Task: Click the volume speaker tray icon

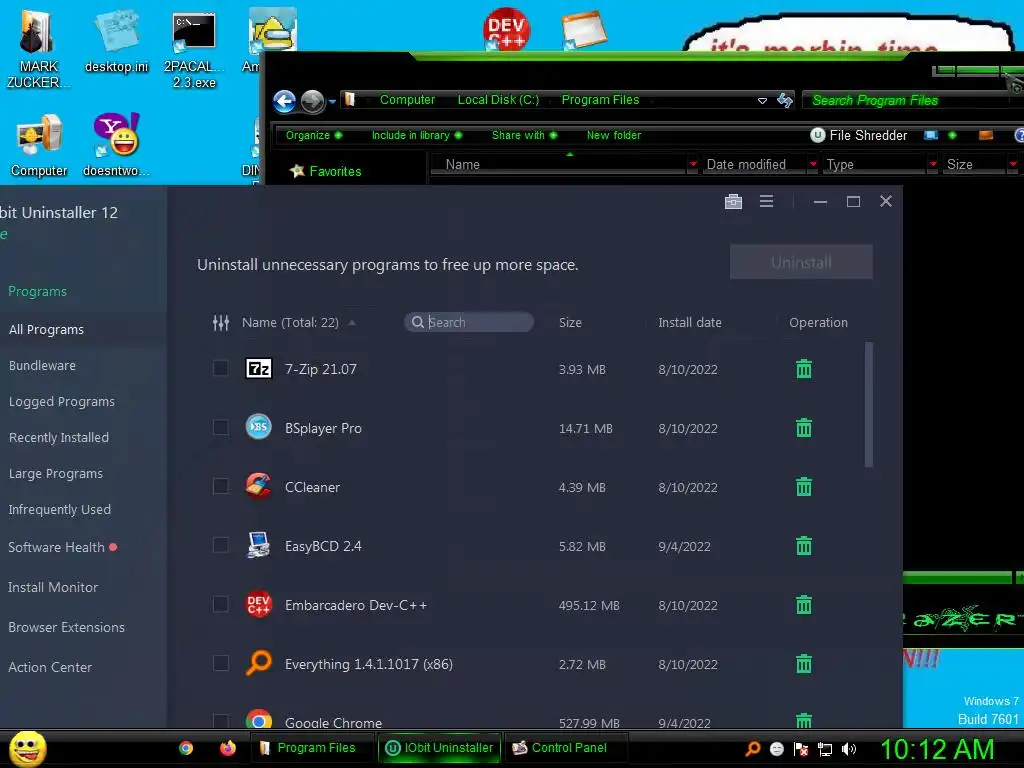Action: (x=848, y=749)
